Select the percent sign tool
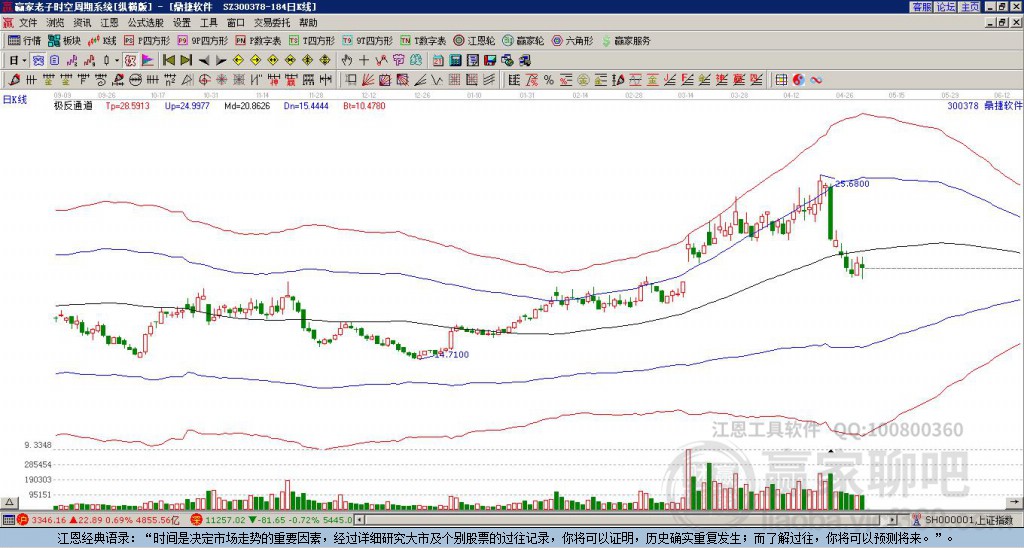 tap(549, 80)
